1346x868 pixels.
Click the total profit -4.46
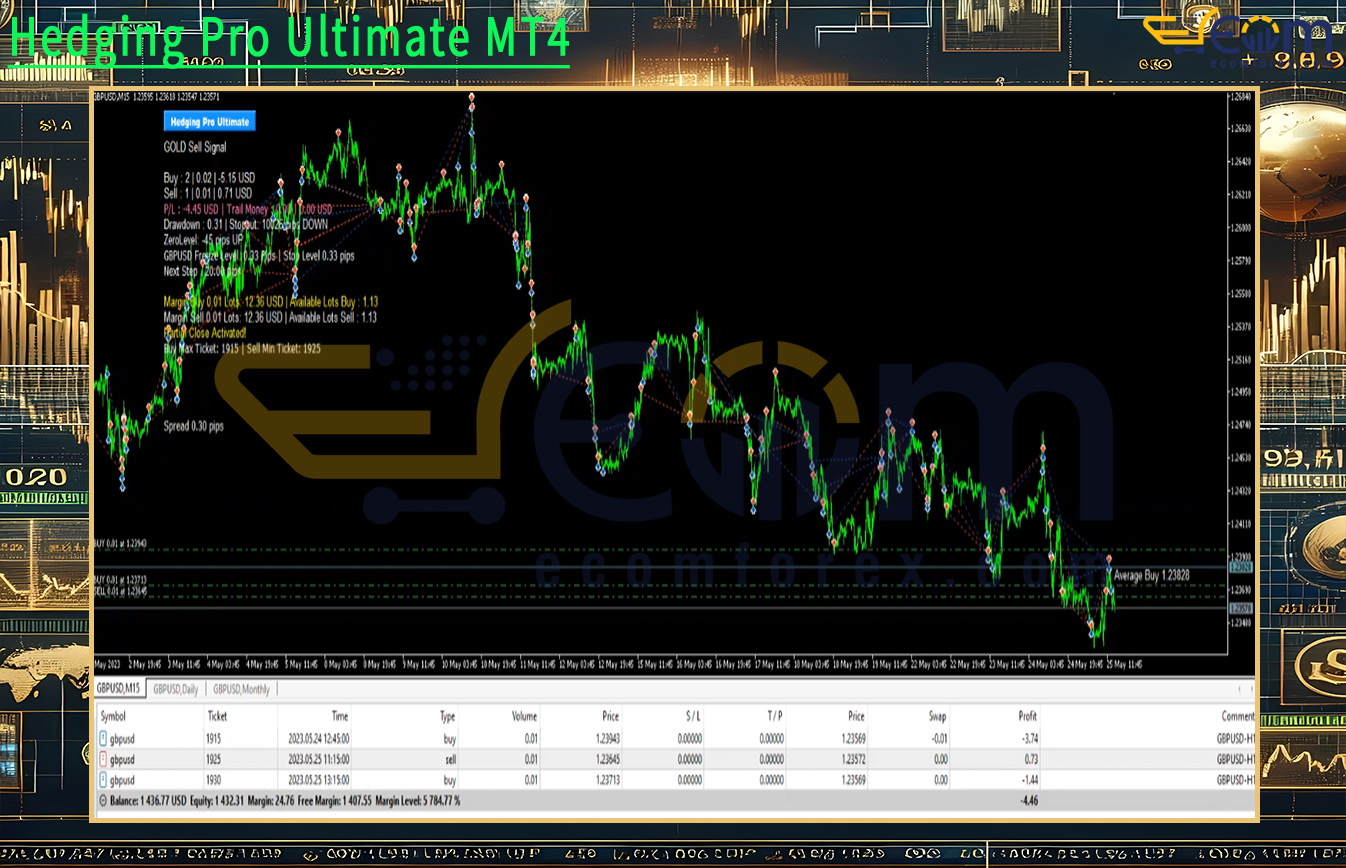pos(1029,801)
